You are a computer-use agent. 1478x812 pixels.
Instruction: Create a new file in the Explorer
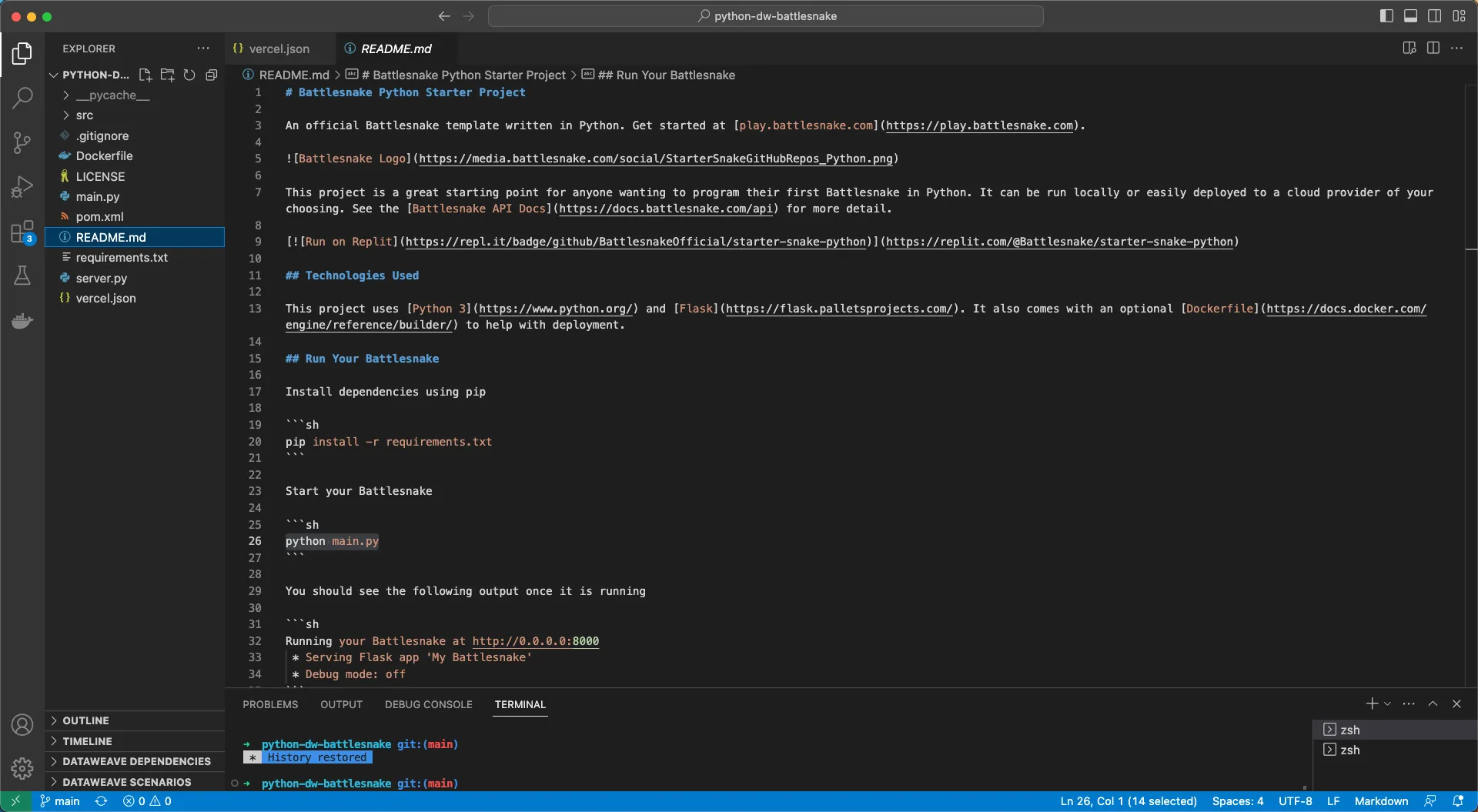point(145,75)
